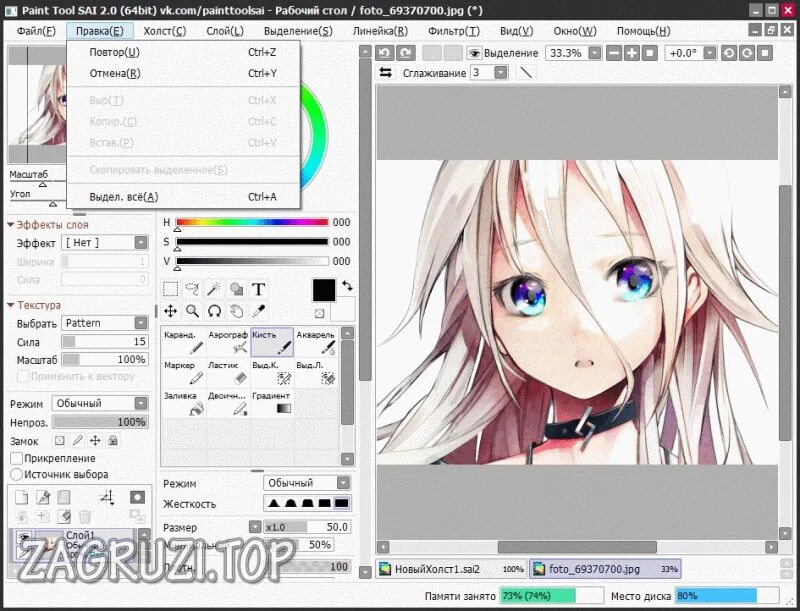Open the Фильтр(T) menu

click(x=454, y=31)
